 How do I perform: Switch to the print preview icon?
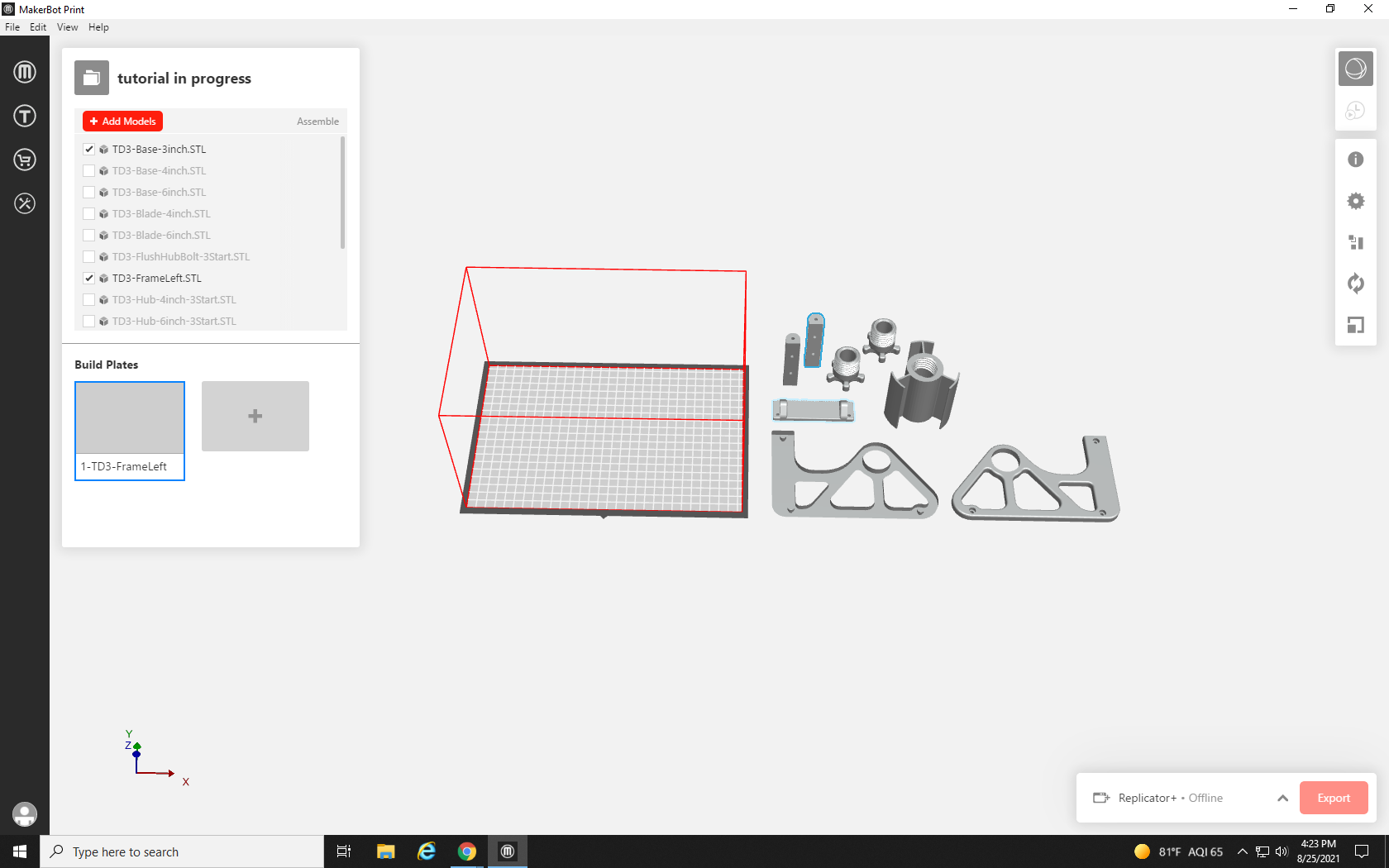(x=1356, y=110)
